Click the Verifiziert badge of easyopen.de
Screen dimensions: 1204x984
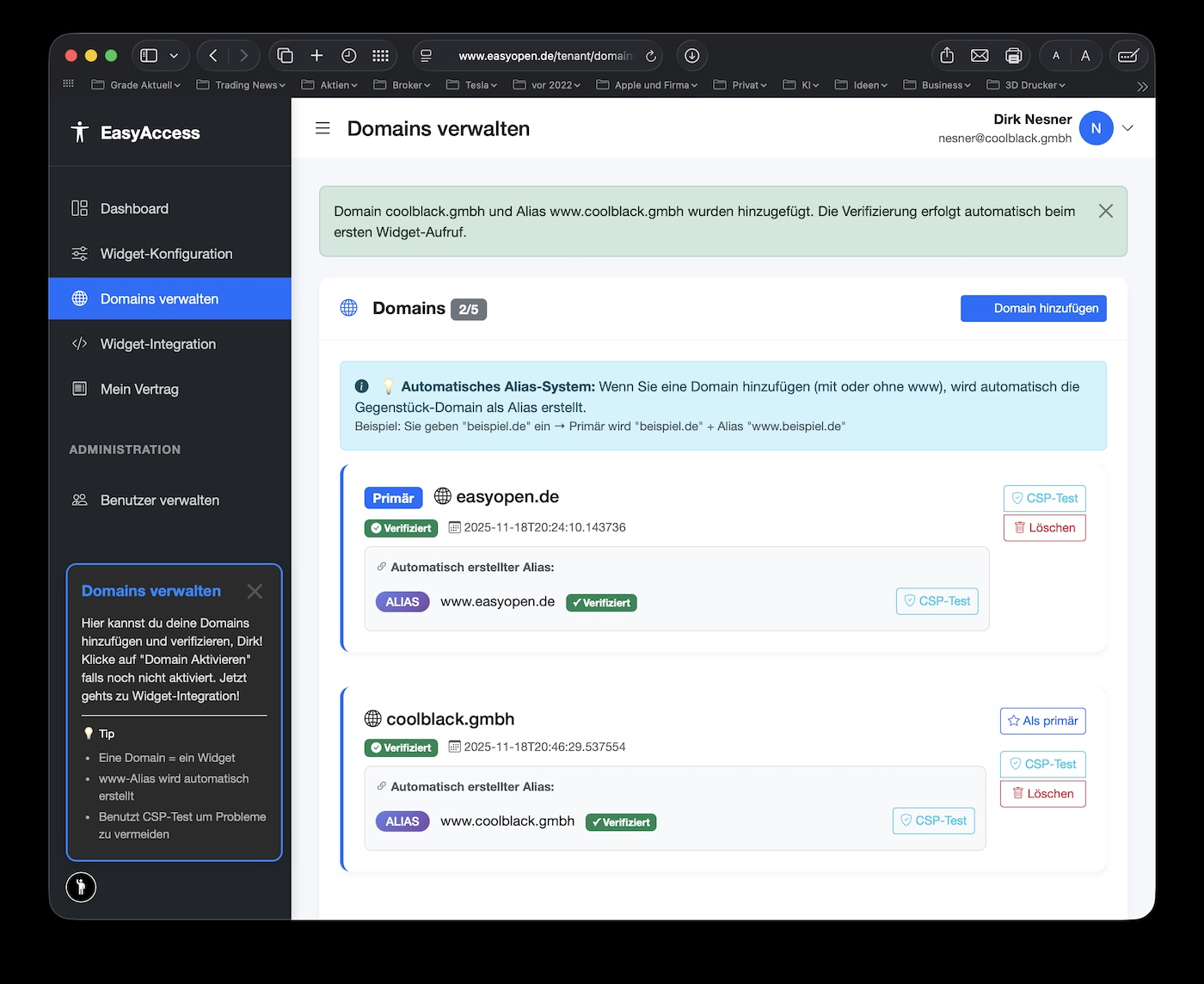[x=401, y=528]
